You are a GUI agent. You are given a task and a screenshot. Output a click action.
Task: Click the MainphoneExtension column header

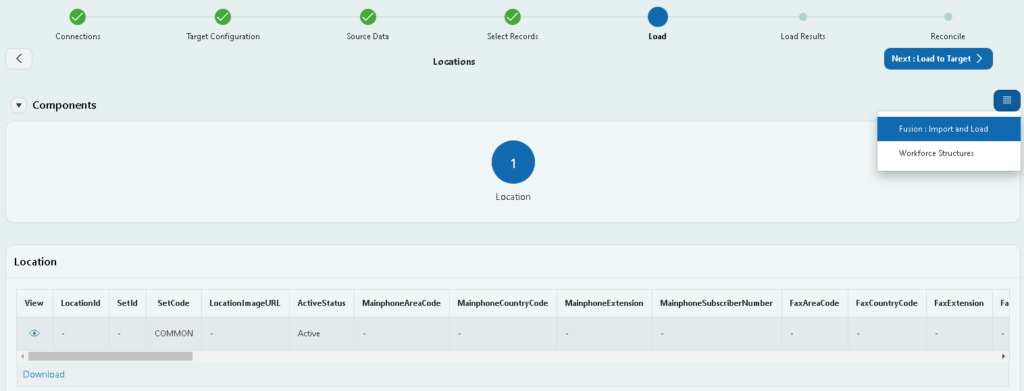point(604,304)
